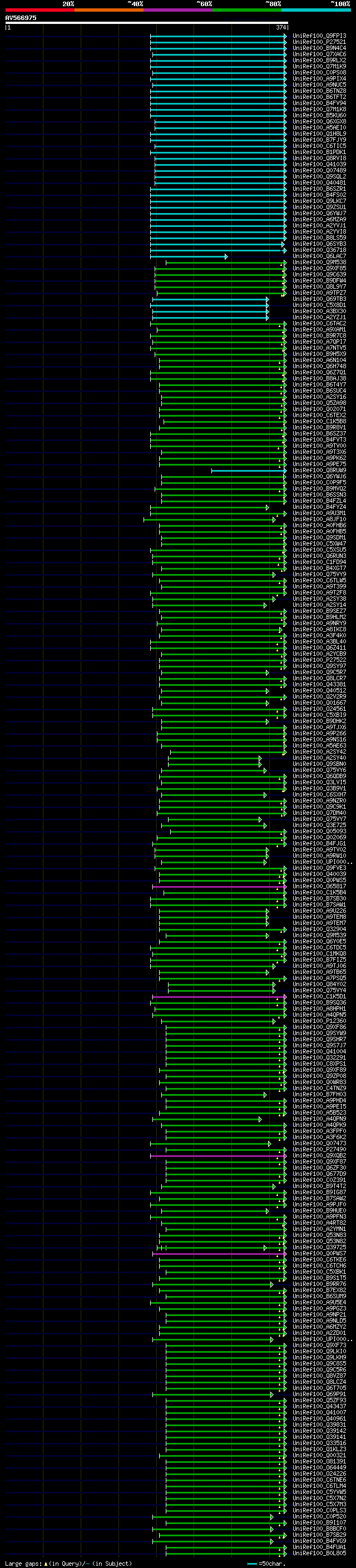356x1568 pixels.
Task: Open hit UniRef100_P27521
Action: (x=319, y=42)
